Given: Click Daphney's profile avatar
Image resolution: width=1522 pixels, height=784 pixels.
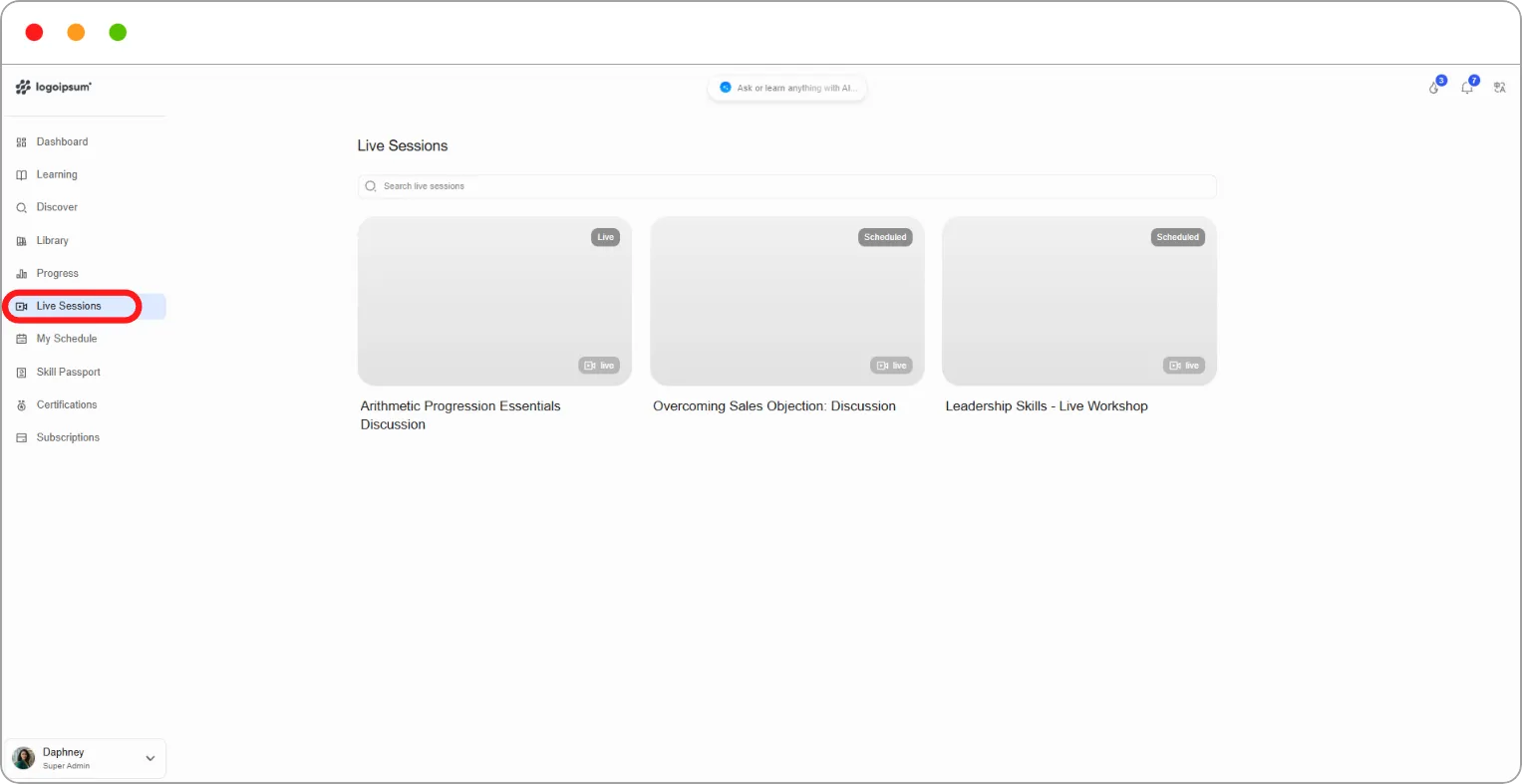Looking at the screenshot, I should [24, 758].
